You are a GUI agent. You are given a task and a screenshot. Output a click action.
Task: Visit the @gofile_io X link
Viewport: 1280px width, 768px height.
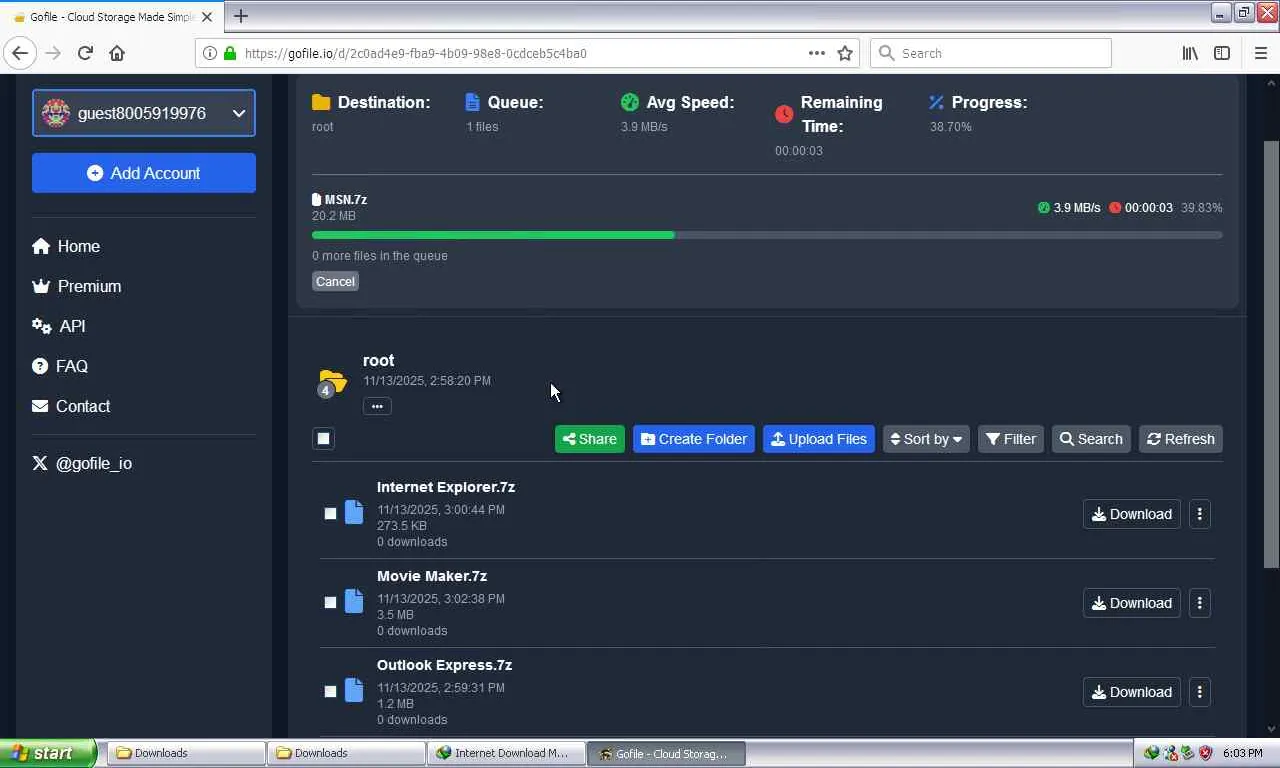point(82,463)
